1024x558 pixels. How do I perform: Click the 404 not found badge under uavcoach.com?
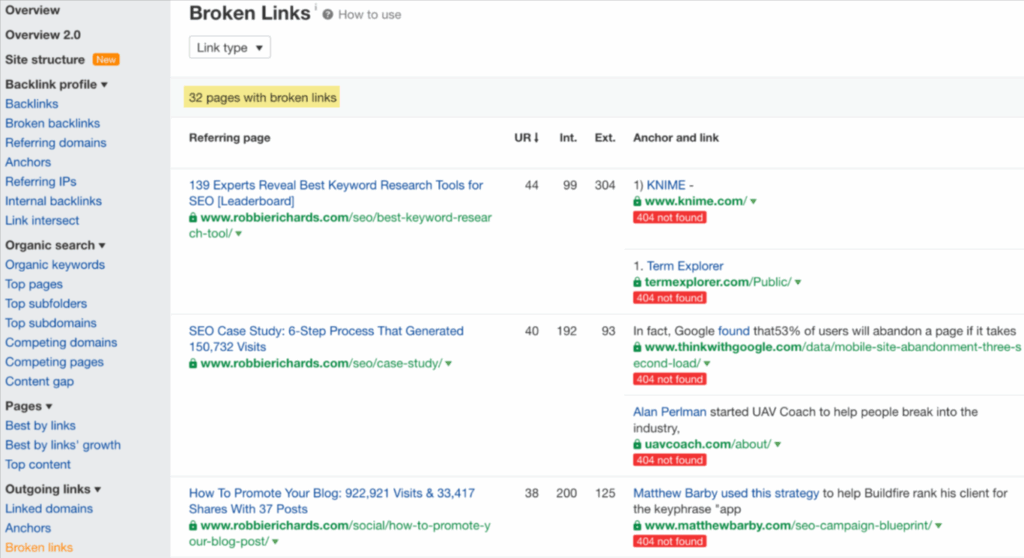(669, 460)
